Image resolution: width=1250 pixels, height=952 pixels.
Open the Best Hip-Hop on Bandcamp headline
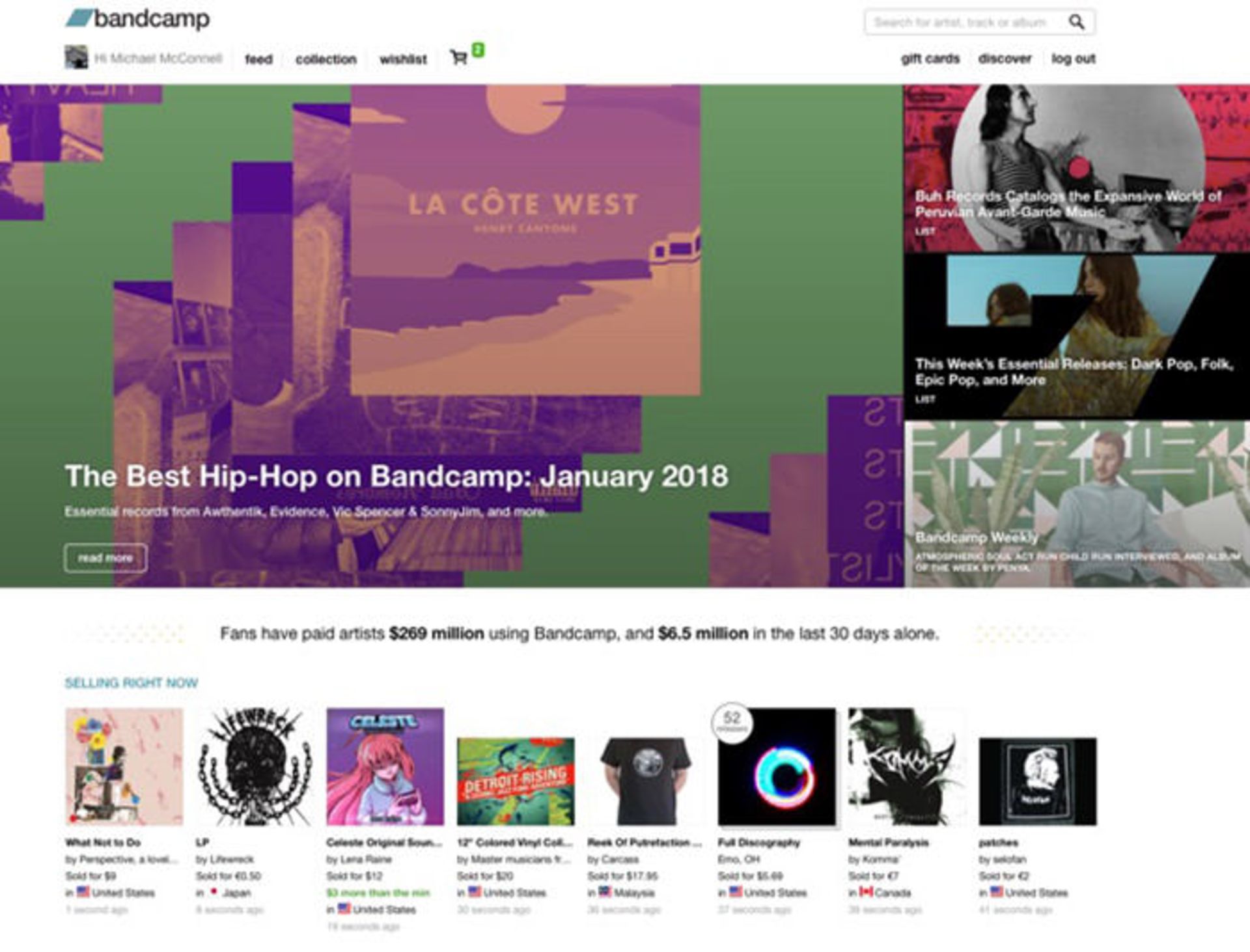click(396, 476)
